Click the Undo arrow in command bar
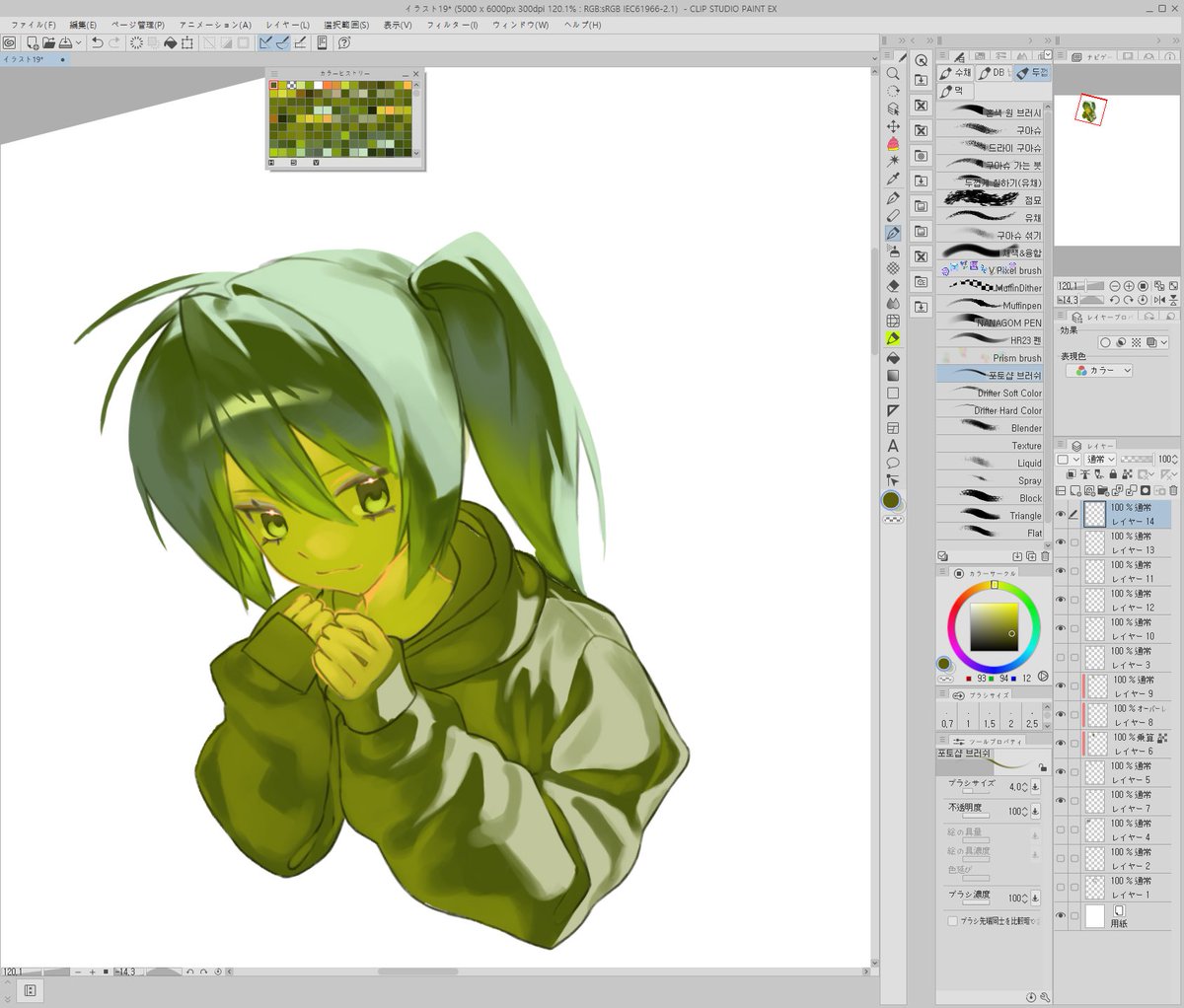The width and height of the screenshot is (1184, 1008). pos(97,42)
